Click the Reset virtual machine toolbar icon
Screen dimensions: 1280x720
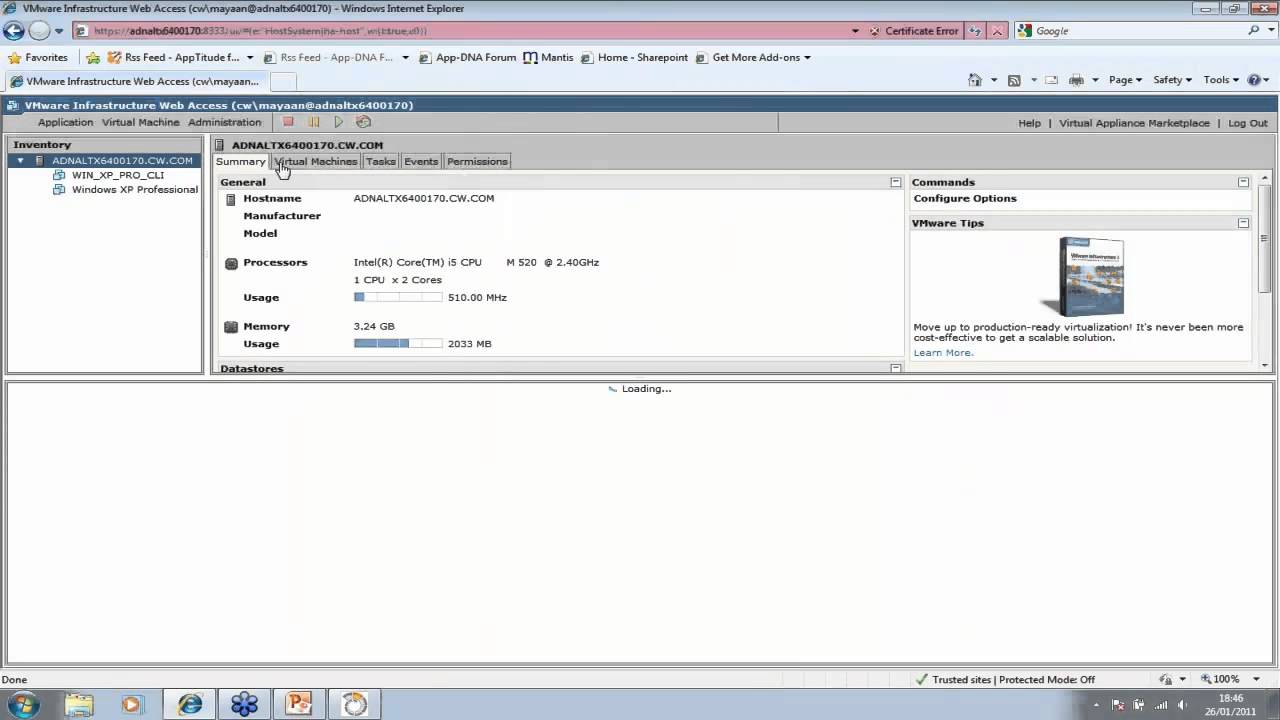364,122
